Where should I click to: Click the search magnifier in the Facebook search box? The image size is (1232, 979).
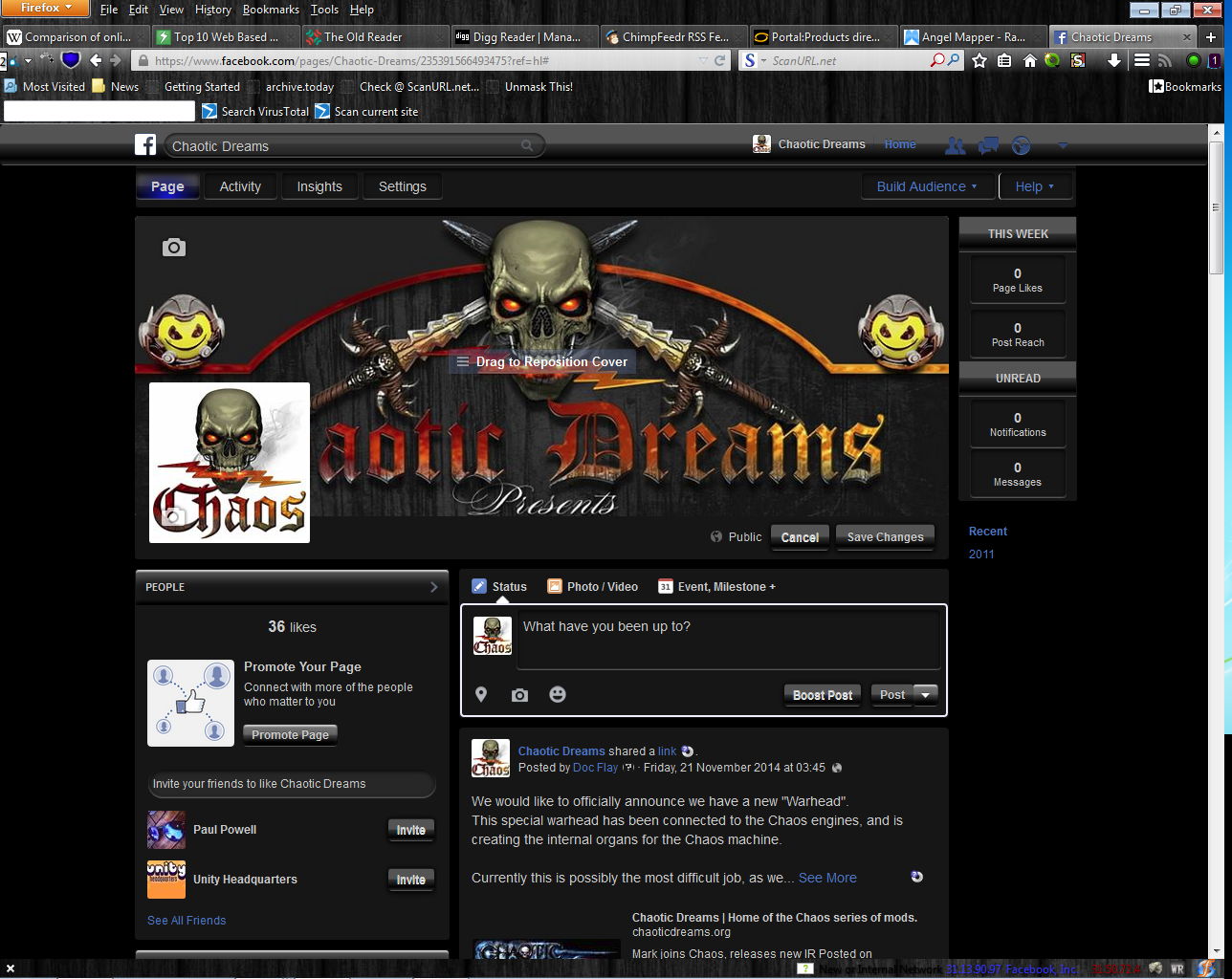tap(527, 145)
